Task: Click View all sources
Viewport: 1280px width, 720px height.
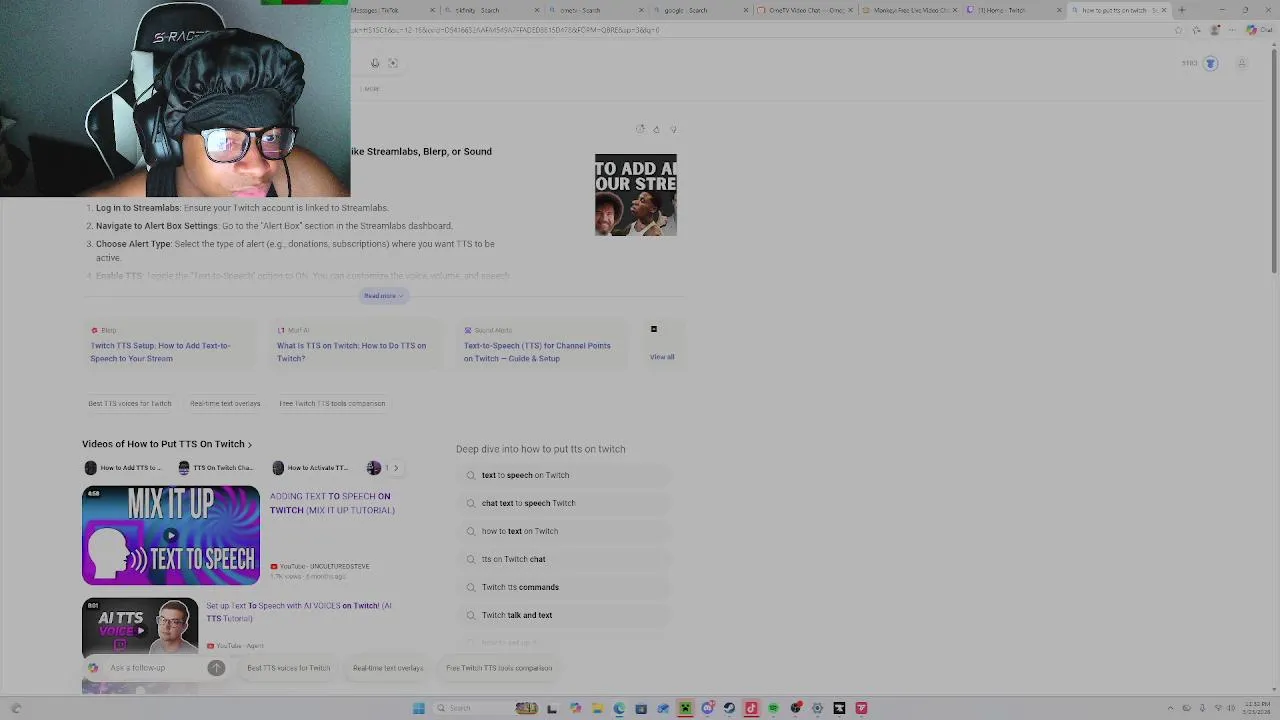Action: pyautogui.click(x=662, y=357)
